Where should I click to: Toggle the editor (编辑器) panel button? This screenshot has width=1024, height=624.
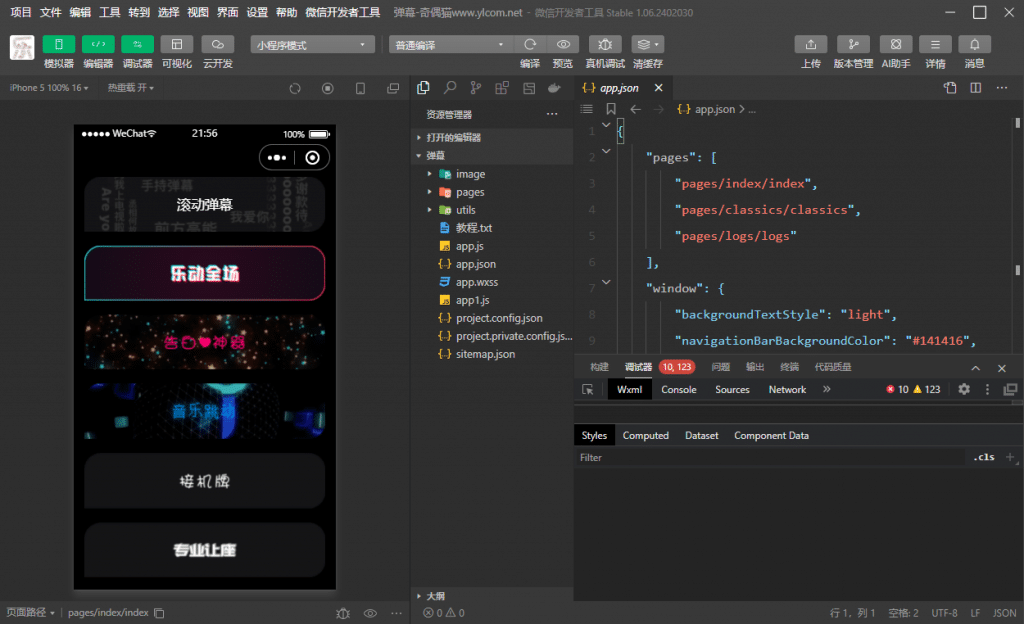[98, 44]
